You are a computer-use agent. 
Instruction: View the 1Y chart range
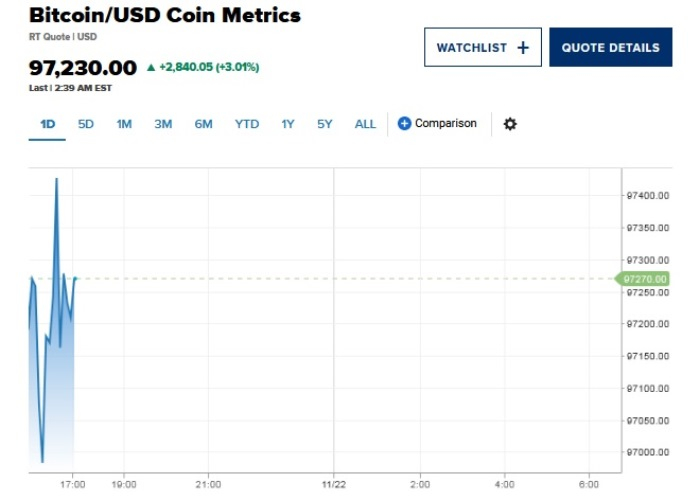coord(288,124)
